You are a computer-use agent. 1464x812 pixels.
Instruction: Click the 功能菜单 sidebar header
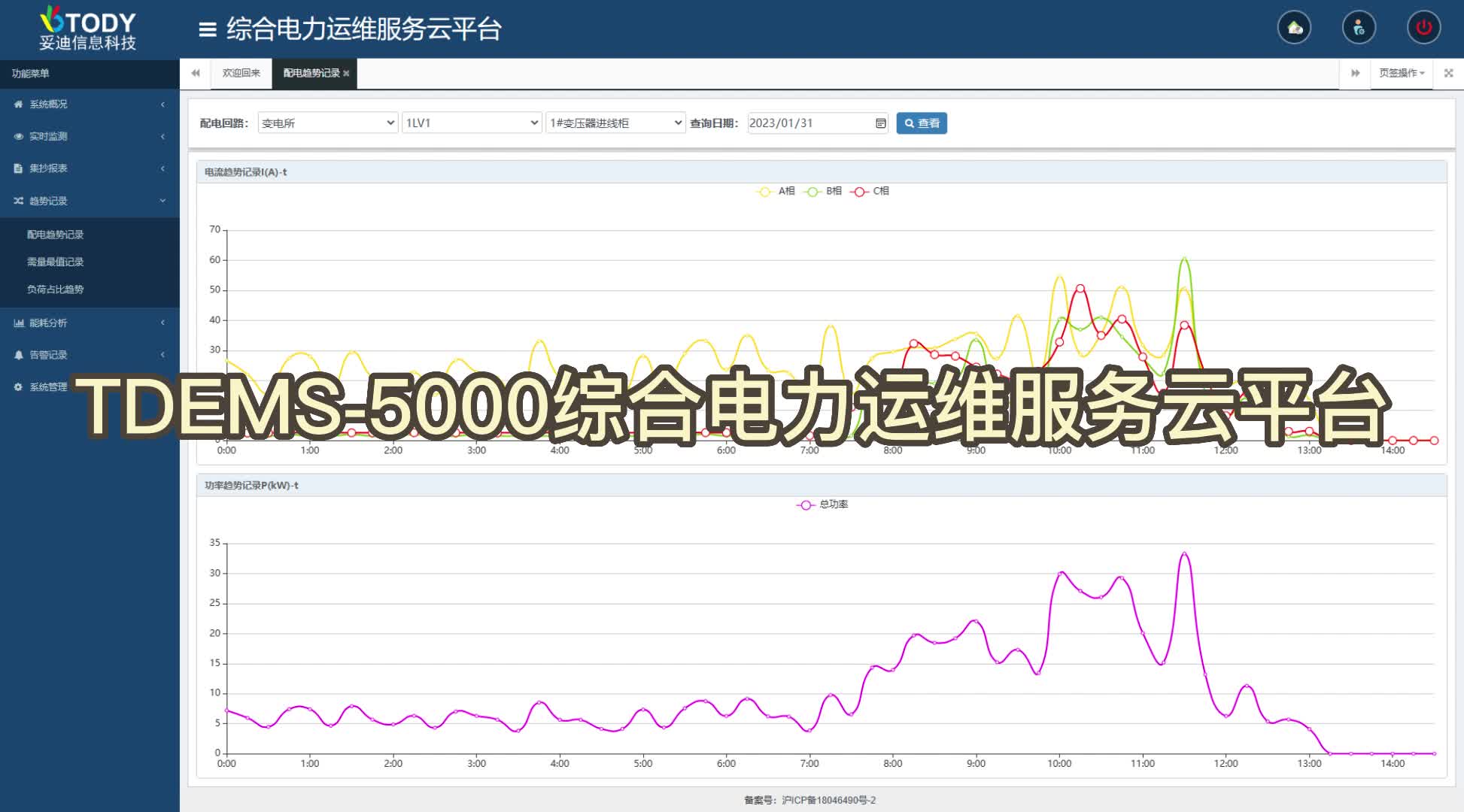[90, 74]
